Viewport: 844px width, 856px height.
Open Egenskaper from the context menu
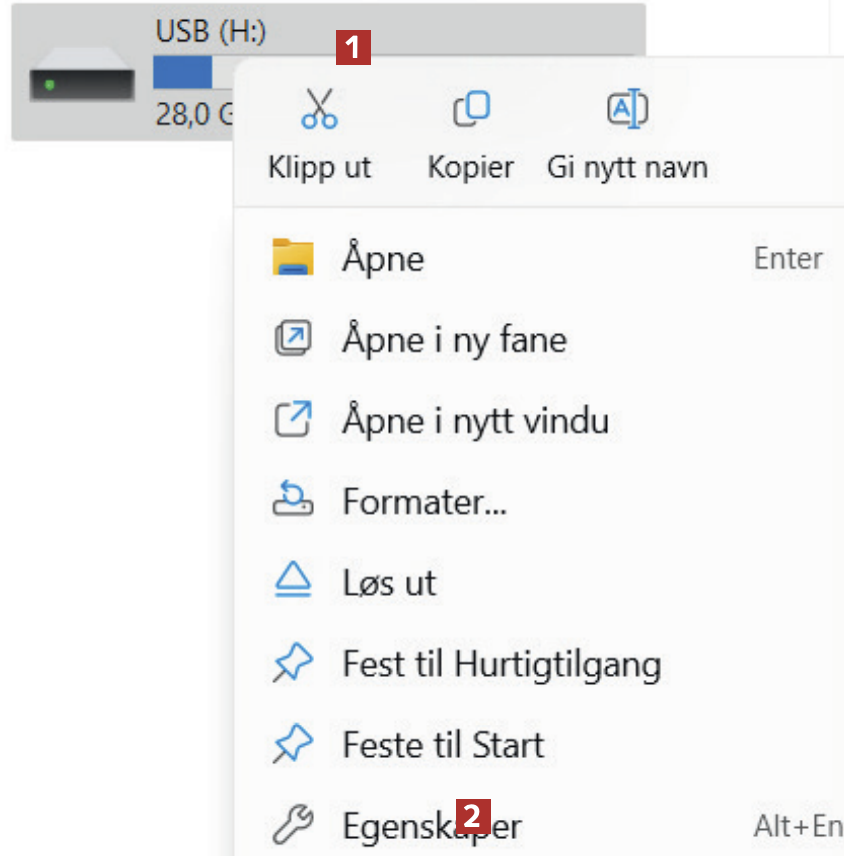pyautogui.click(x=431, y=828)
